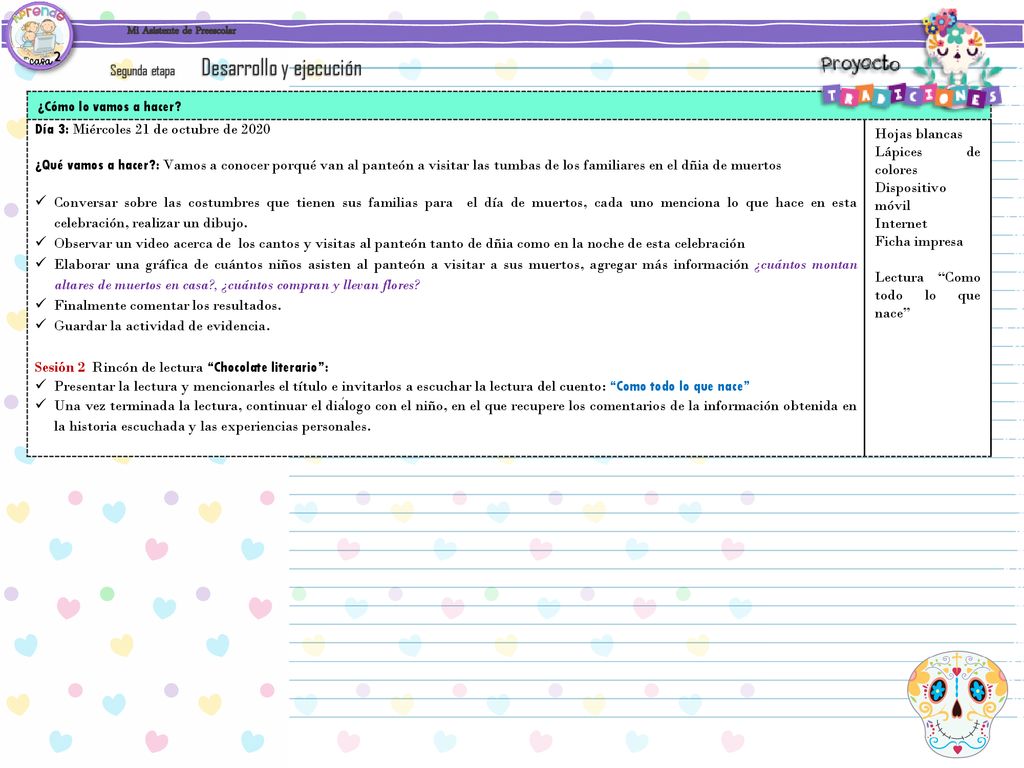Click the 'Proyecto' title text

pos(860,64)
